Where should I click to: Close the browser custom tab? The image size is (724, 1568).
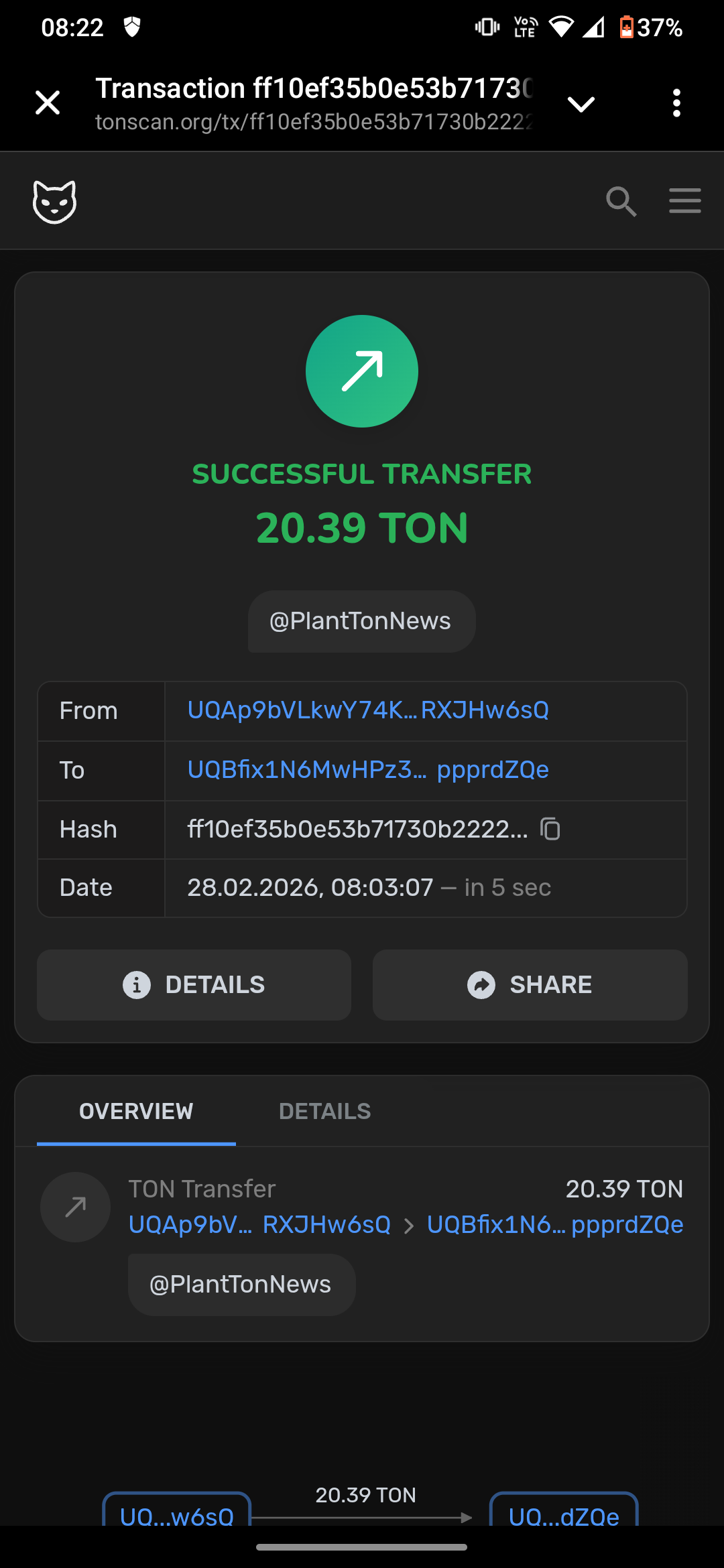[48, 103]
